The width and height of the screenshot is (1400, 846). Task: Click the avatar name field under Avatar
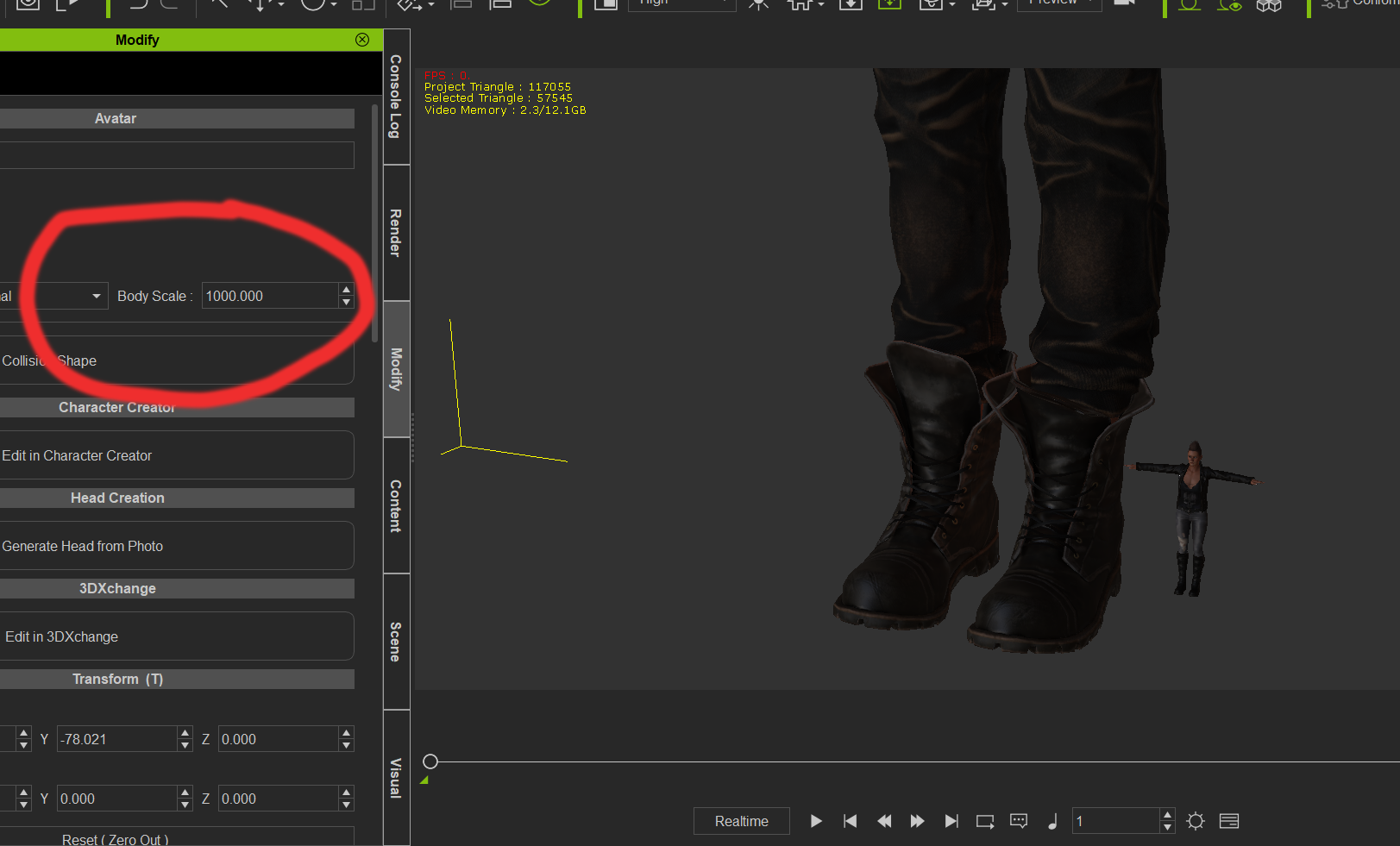pyautogui.click(x=177, y=155)
